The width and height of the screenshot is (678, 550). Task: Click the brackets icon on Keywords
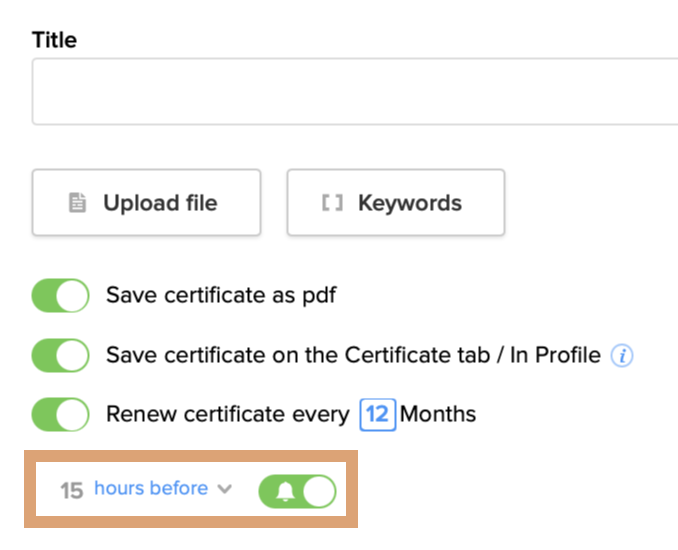click(332, 203)
